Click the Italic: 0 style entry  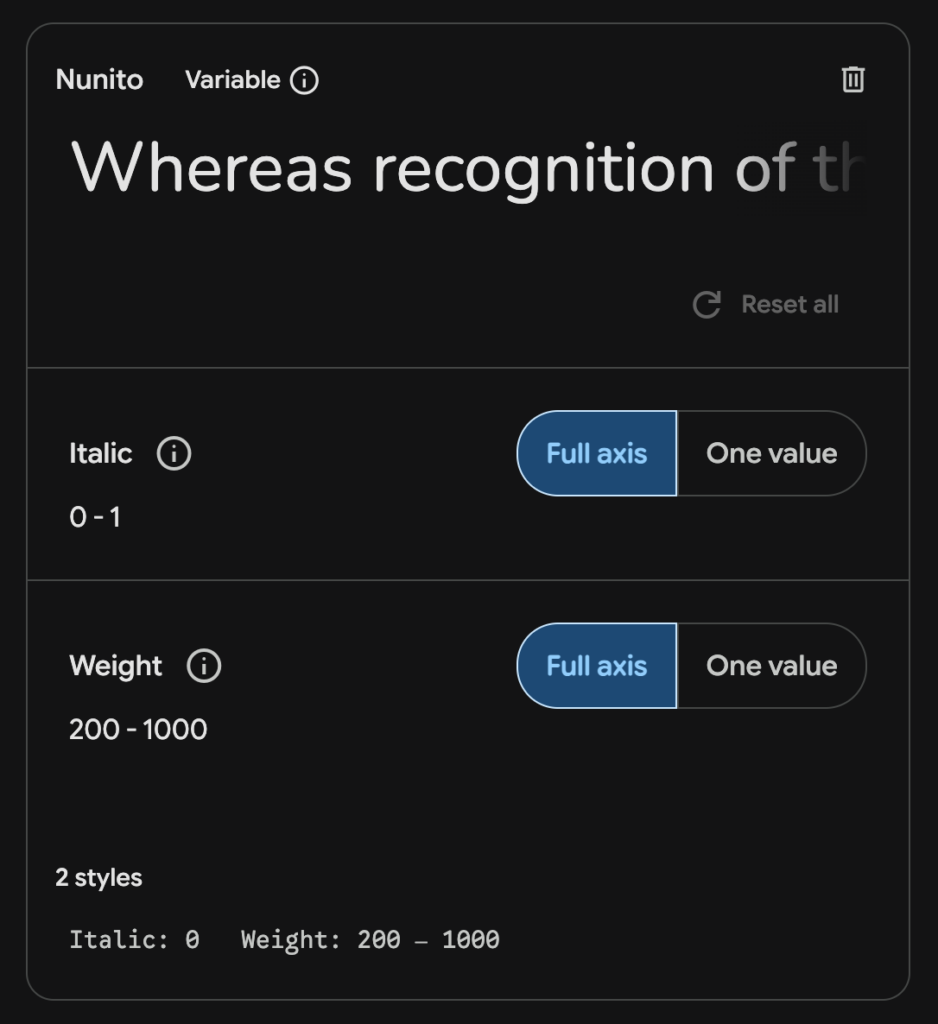[x=131, y=939]
